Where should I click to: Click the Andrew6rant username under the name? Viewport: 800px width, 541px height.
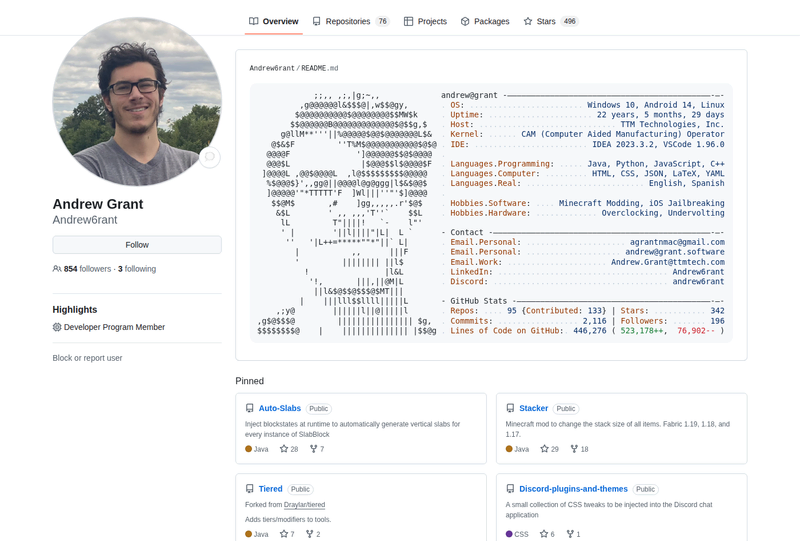click(85, 220)
